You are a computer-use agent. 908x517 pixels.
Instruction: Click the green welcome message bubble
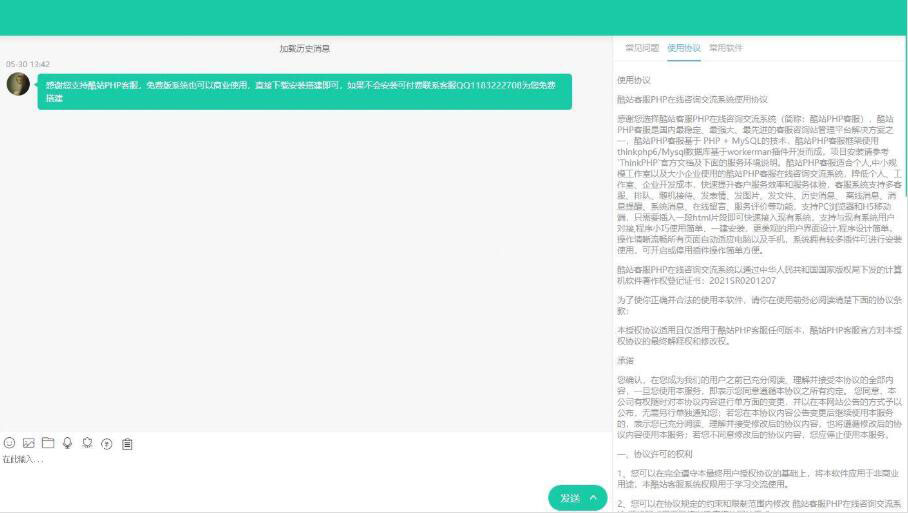[305, 91]
